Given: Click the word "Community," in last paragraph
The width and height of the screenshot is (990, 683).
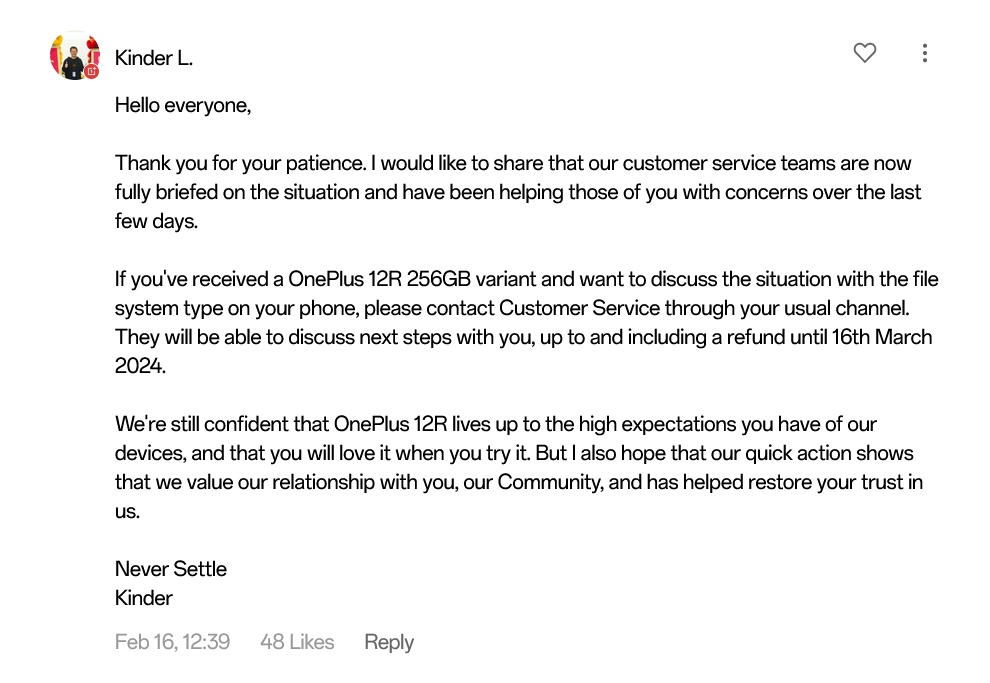Looking at the screenshot, I should click(x=551, y=482).
